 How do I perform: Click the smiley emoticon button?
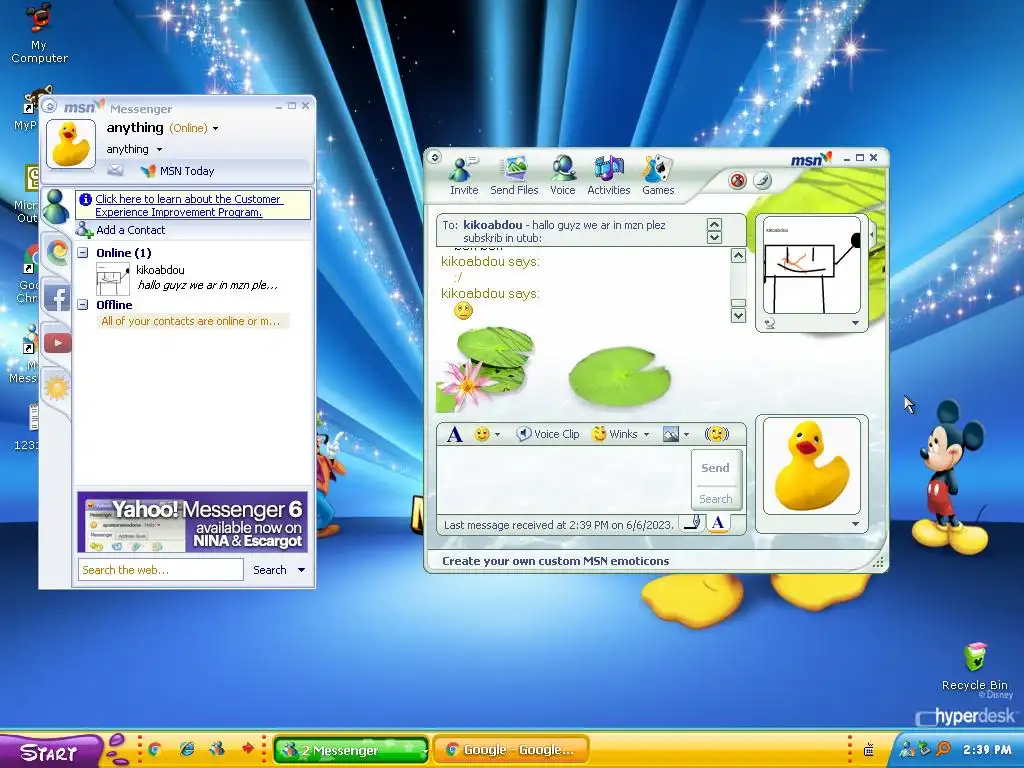pos(481,434)
